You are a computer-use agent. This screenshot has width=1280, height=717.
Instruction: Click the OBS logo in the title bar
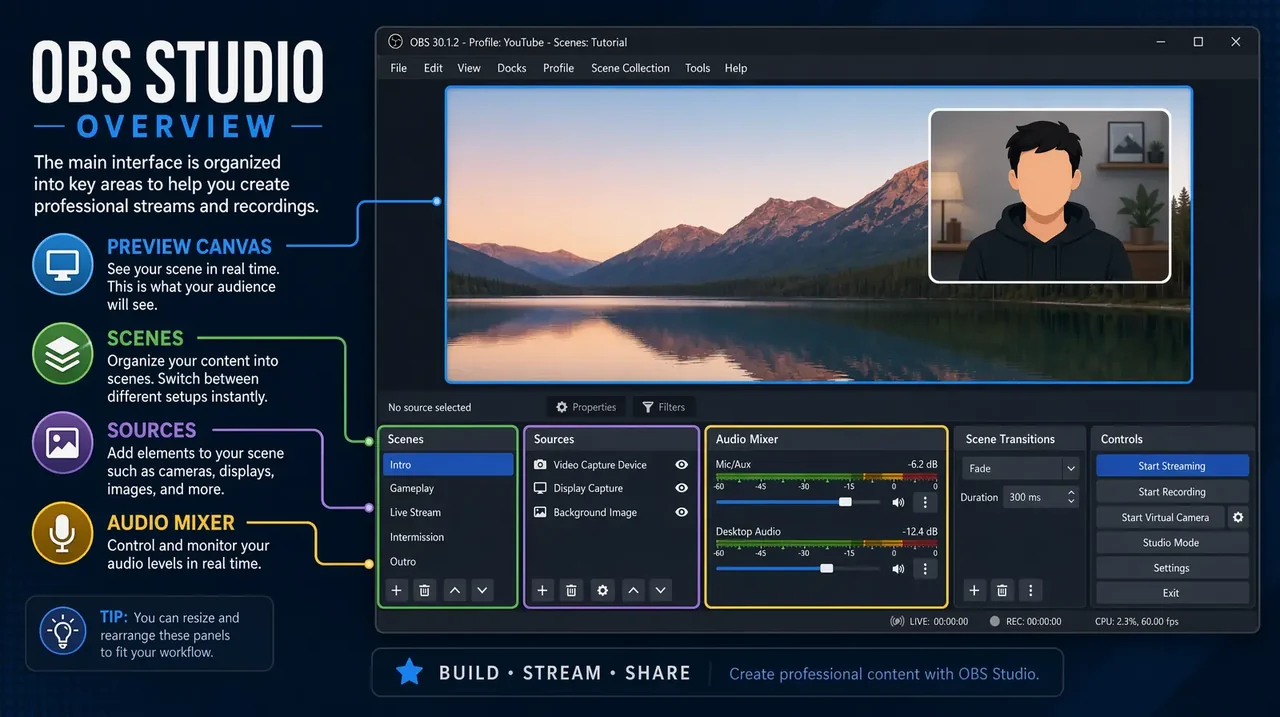tap(396, 42)
